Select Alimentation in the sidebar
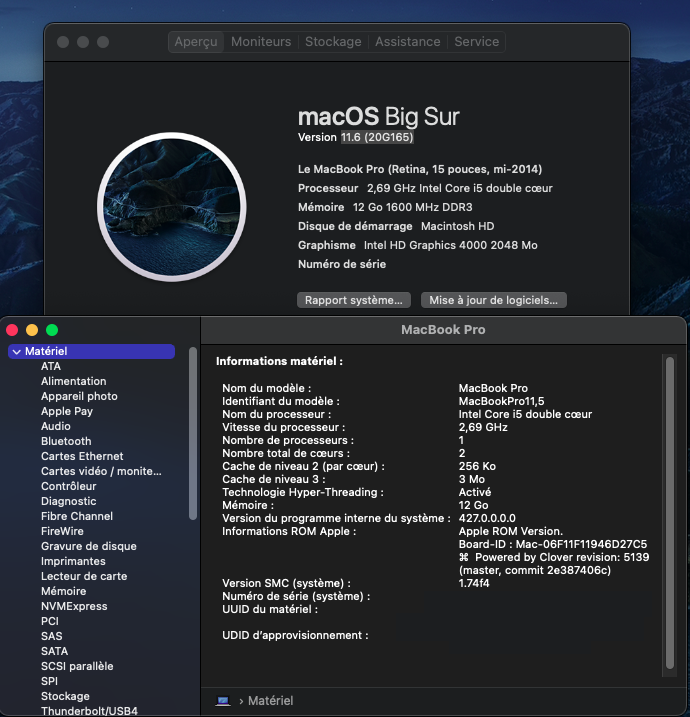This screenshot has width=690, height=717. (74, 381)
